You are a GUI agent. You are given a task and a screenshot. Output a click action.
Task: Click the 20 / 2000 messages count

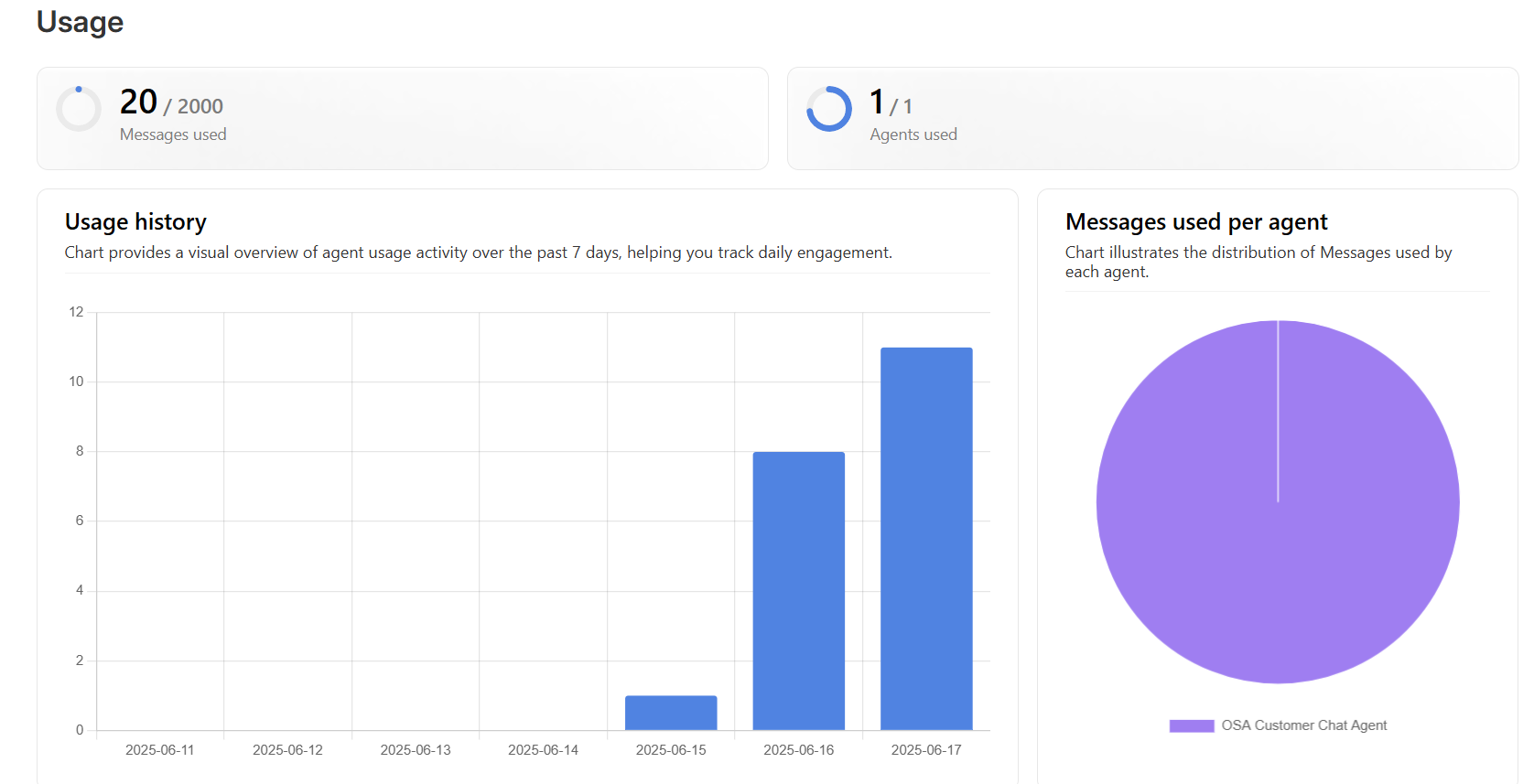tap(171, 102)
